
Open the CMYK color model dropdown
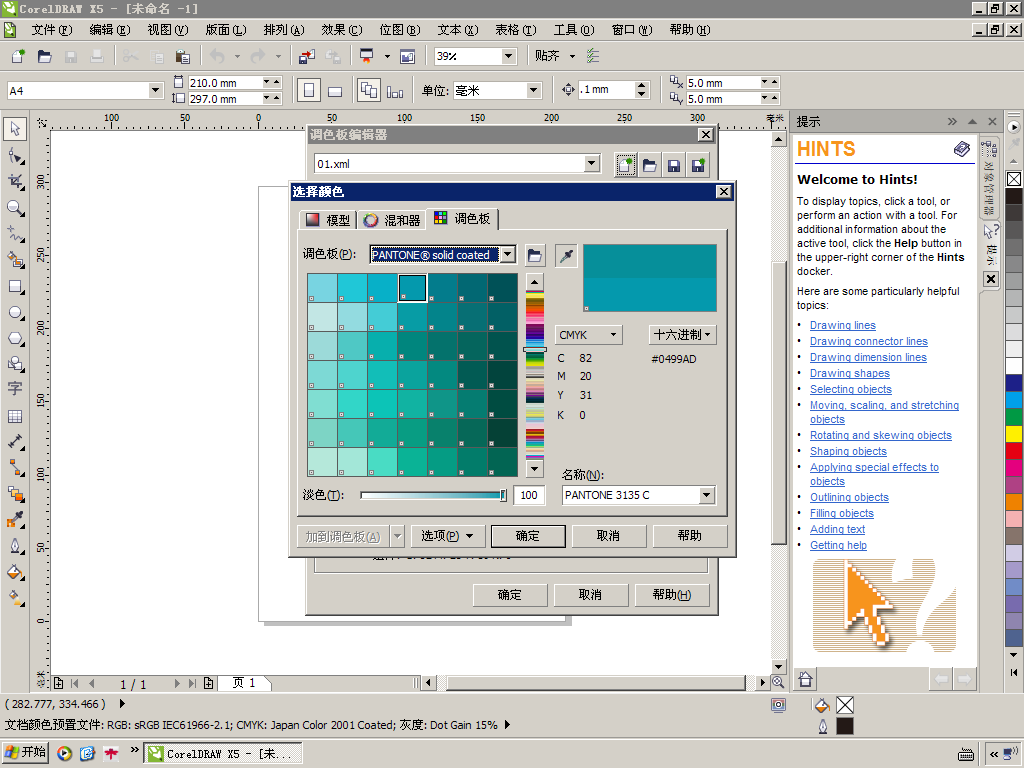pyautogui.click(x=588, y=335)
